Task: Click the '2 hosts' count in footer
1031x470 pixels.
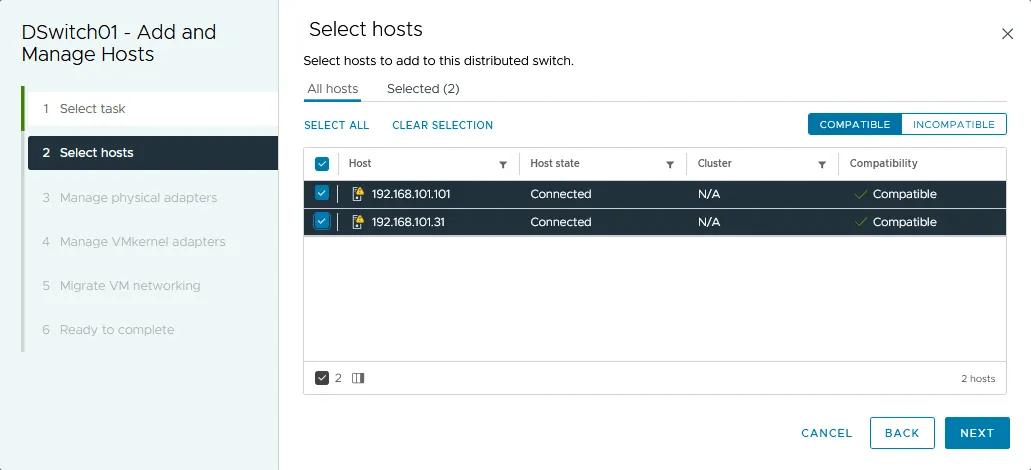Action: [978, 379]
